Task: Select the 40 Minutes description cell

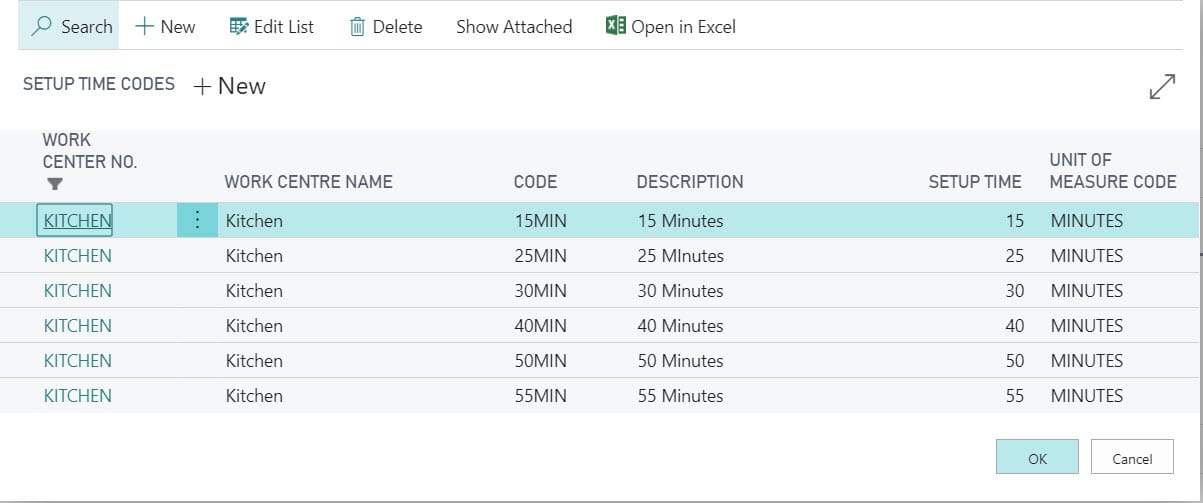Action: coord(680,326)
